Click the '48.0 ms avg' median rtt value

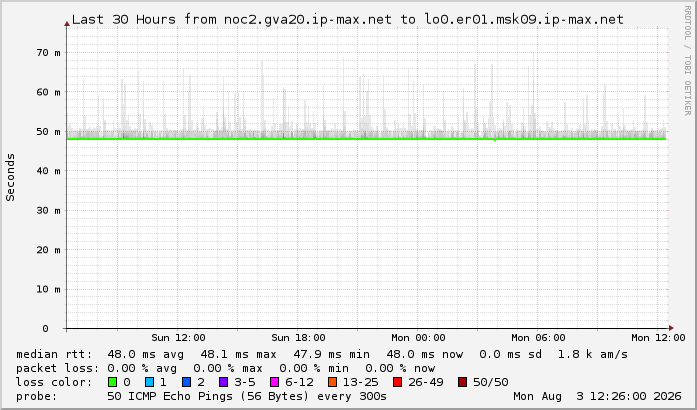145,354
